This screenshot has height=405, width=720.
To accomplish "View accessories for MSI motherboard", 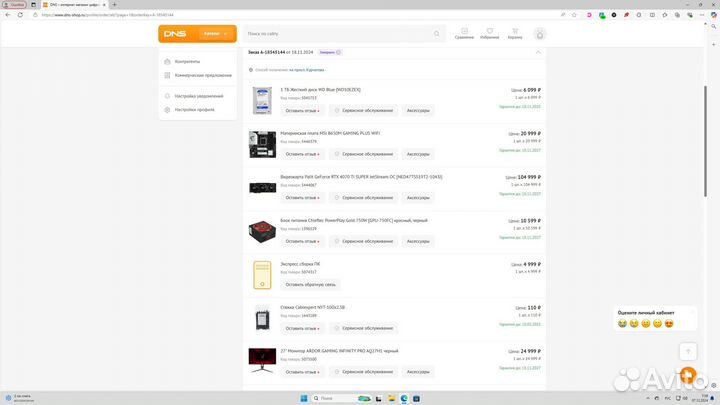I will click(x=418, y=154).
